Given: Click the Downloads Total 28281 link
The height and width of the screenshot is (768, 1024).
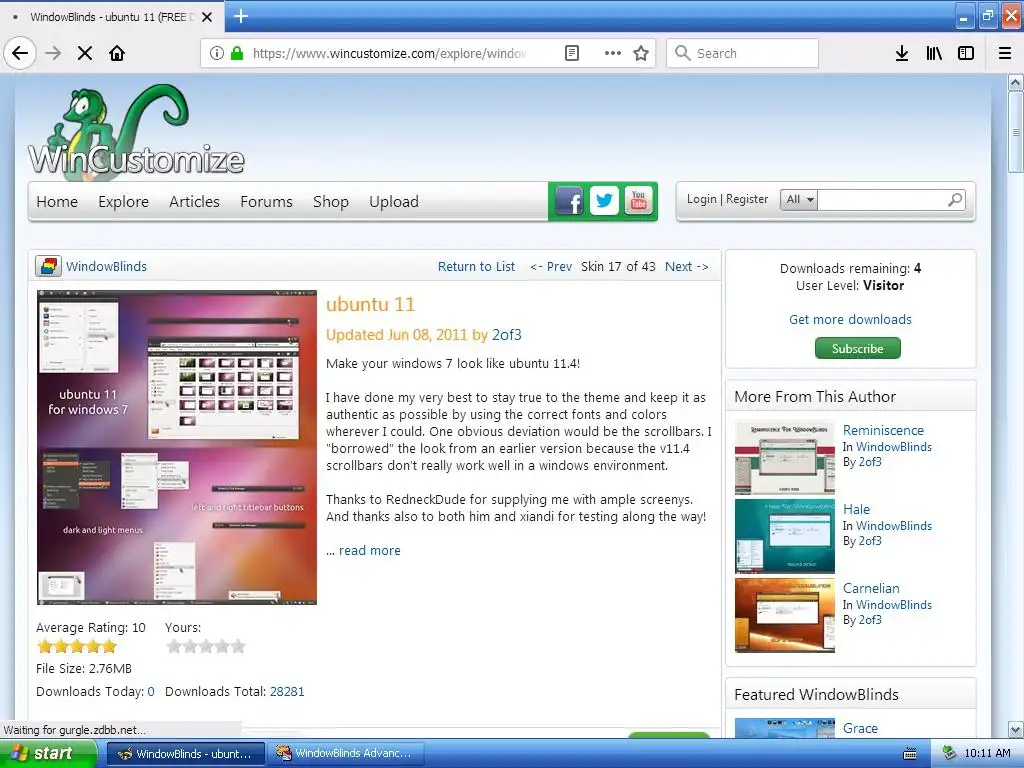Looking at the screenshot, I should pyautogui.click(x=287, y=692).
